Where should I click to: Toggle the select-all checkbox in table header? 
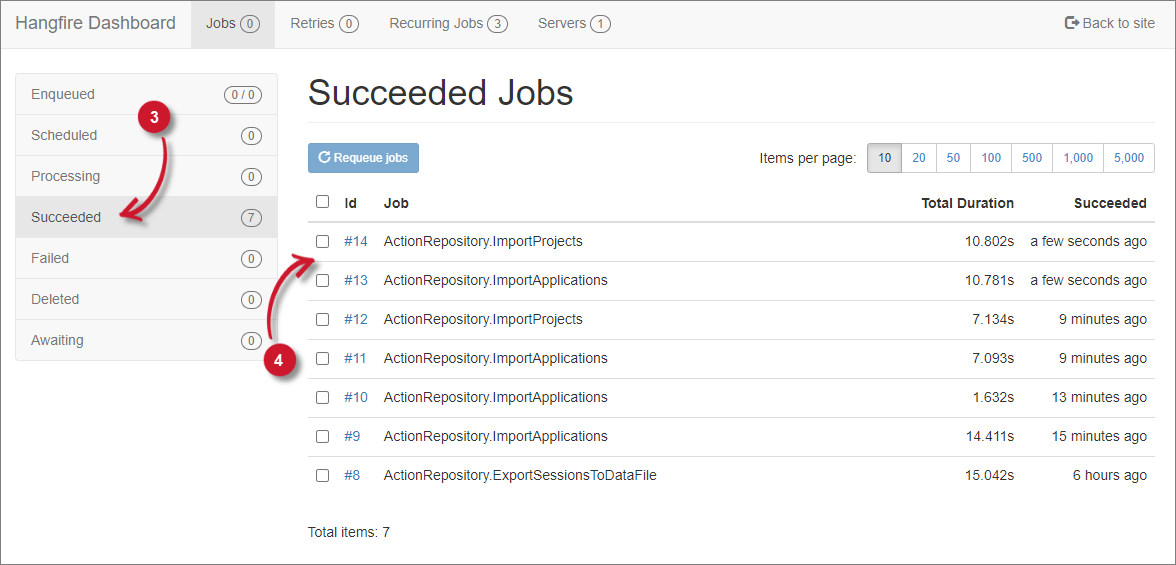click(322, 201)
